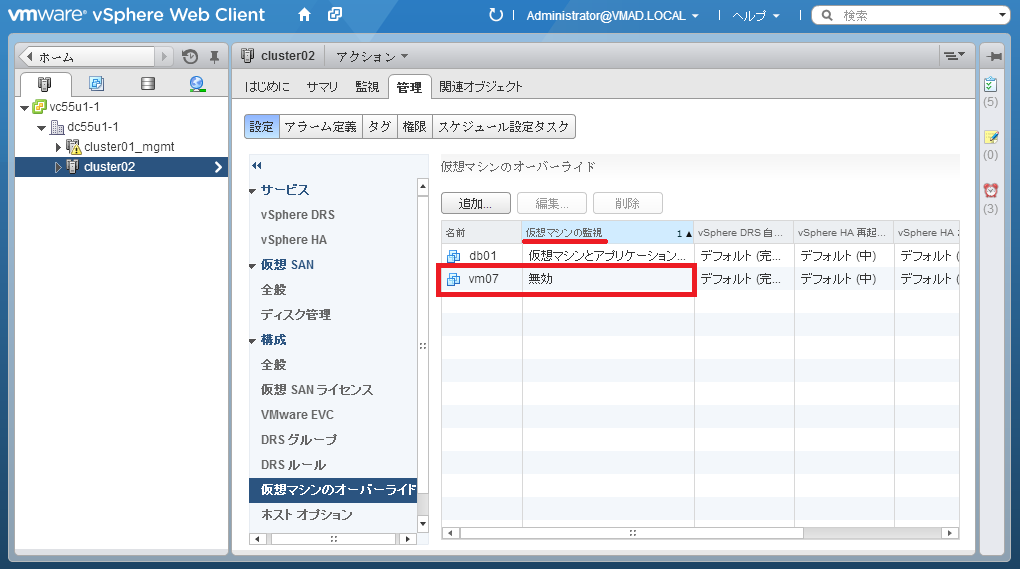Image resolution: width=1020 pixels, height=569 pixels.
Task: Open Administrator@VMAD.LOCAL user dropdown
Action: coord(612,16)
